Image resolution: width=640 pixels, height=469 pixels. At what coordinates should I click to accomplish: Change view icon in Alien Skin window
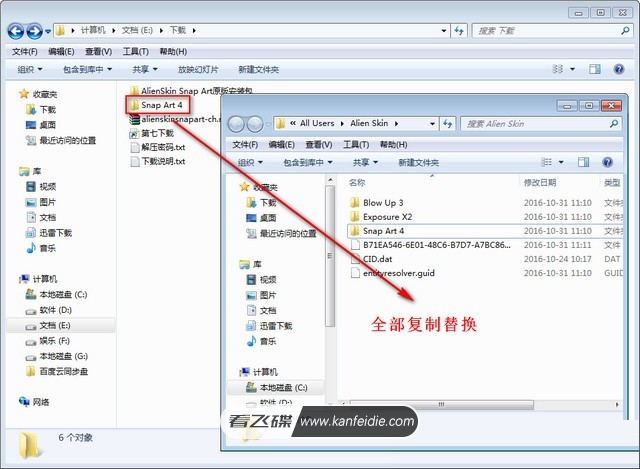click(546, 162)
